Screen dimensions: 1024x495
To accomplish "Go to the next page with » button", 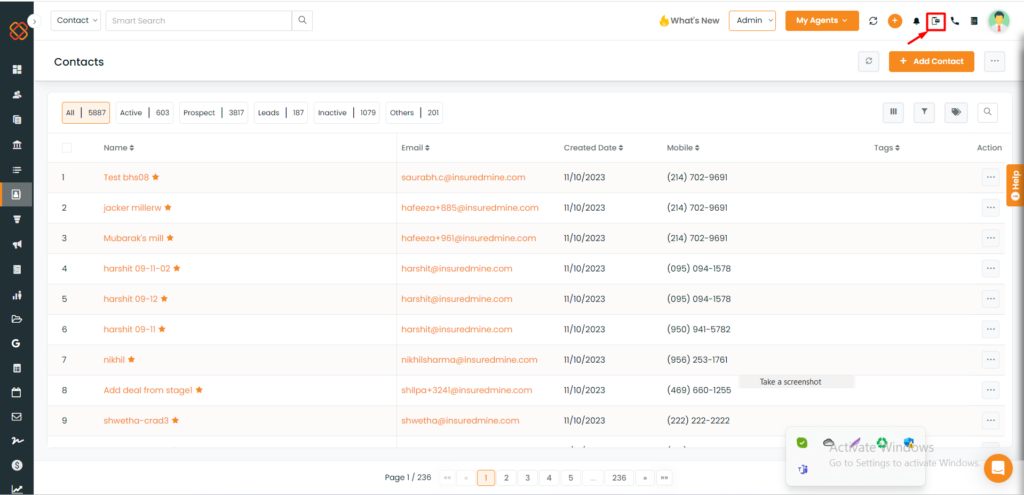I will point(645,478).
